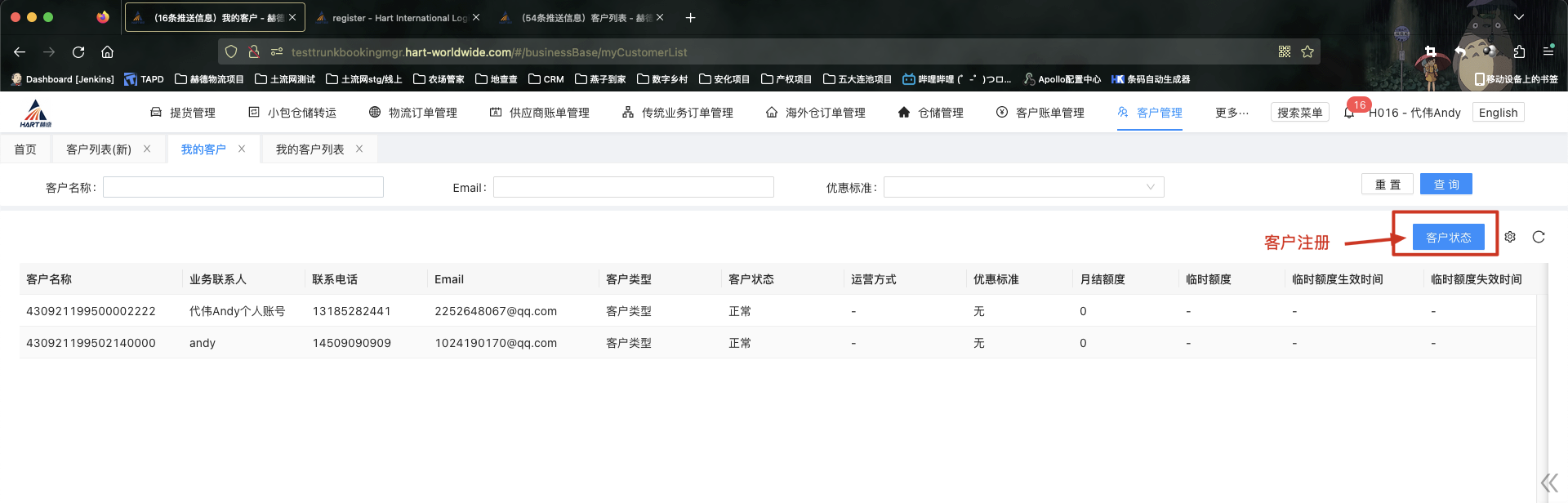Click the 客户名称 input field

(243, 187)
